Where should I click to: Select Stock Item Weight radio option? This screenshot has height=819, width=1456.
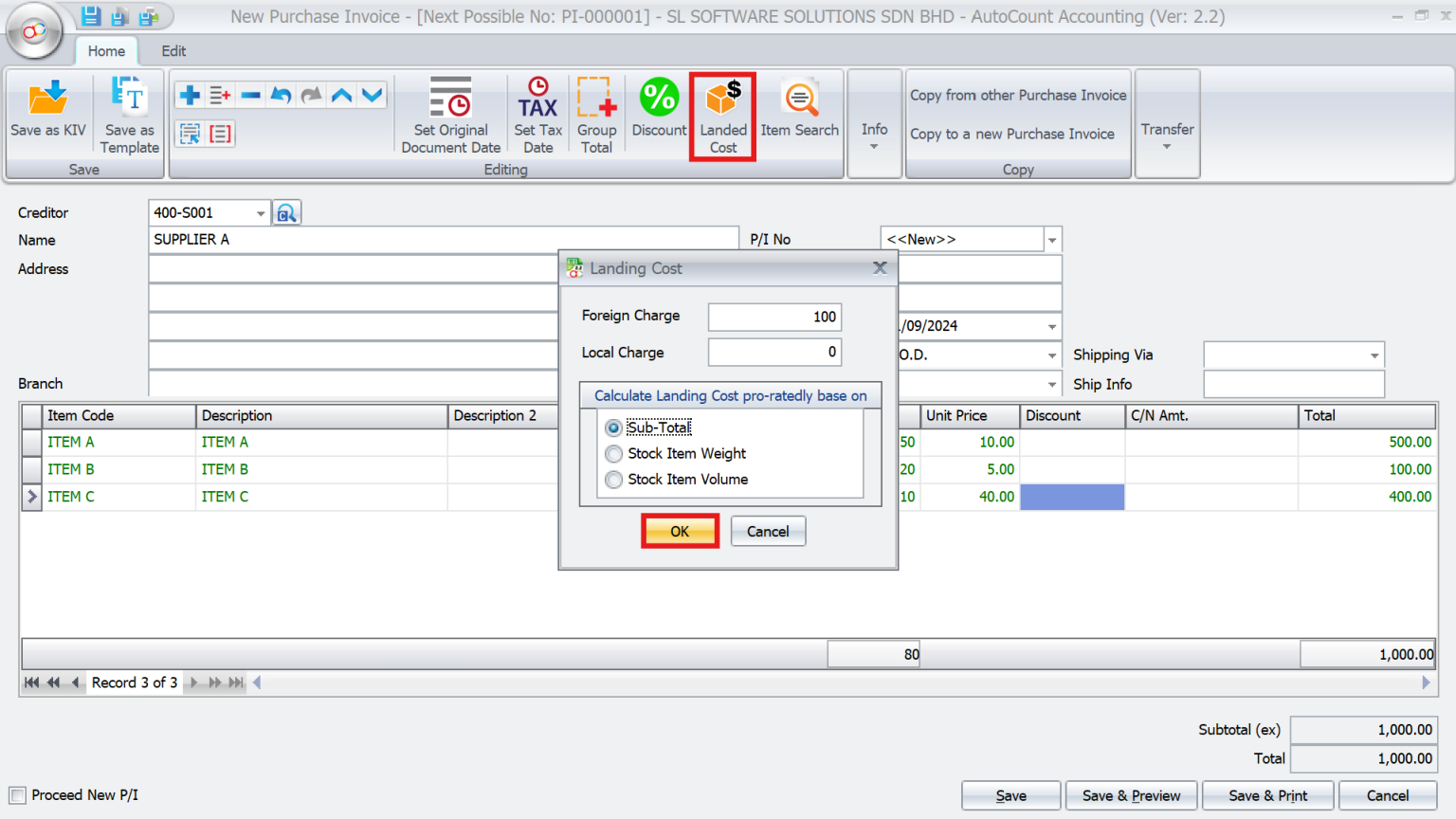tap(614, 453)
